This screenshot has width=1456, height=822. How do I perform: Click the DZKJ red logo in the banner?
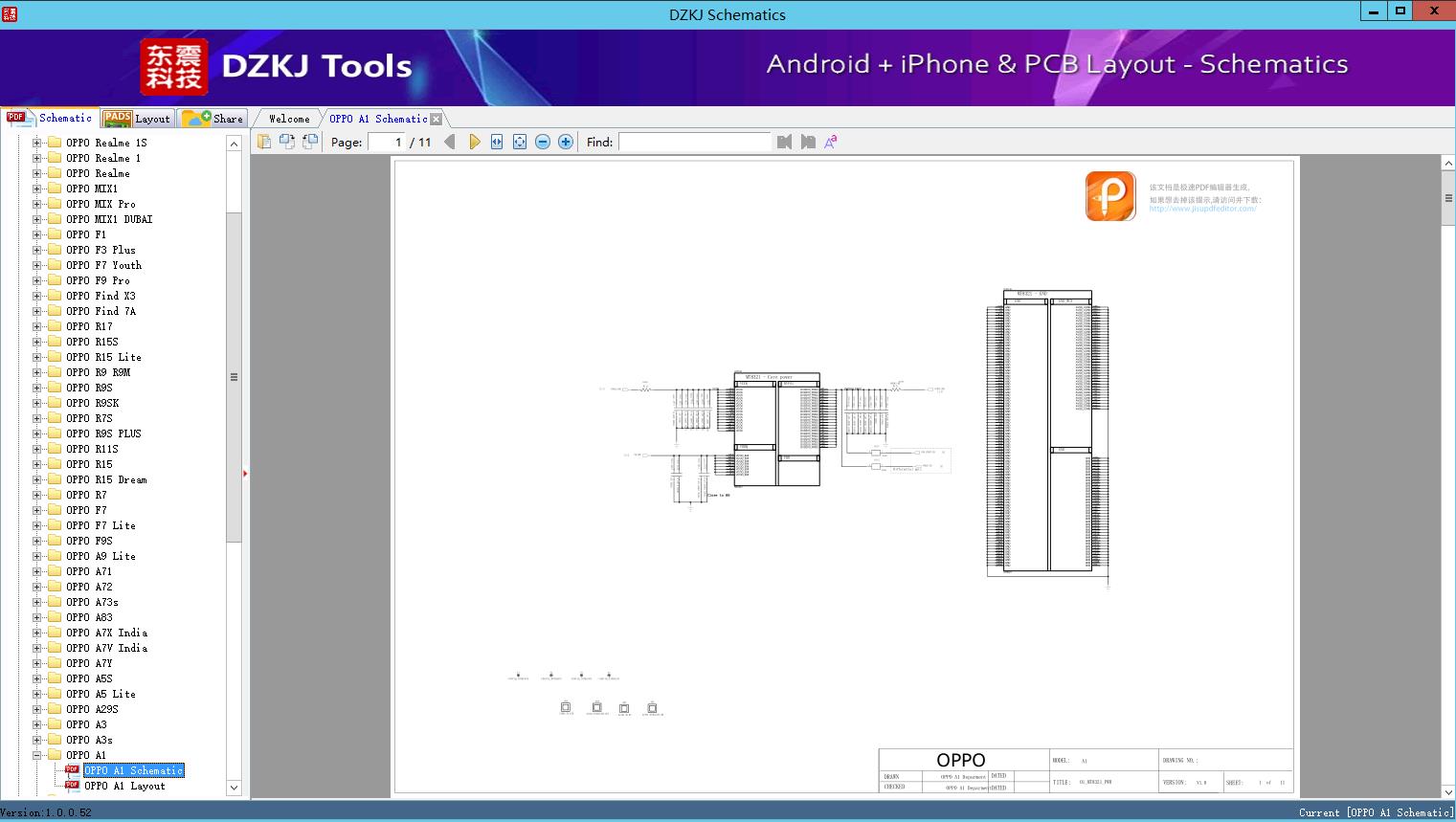(174, 67)
